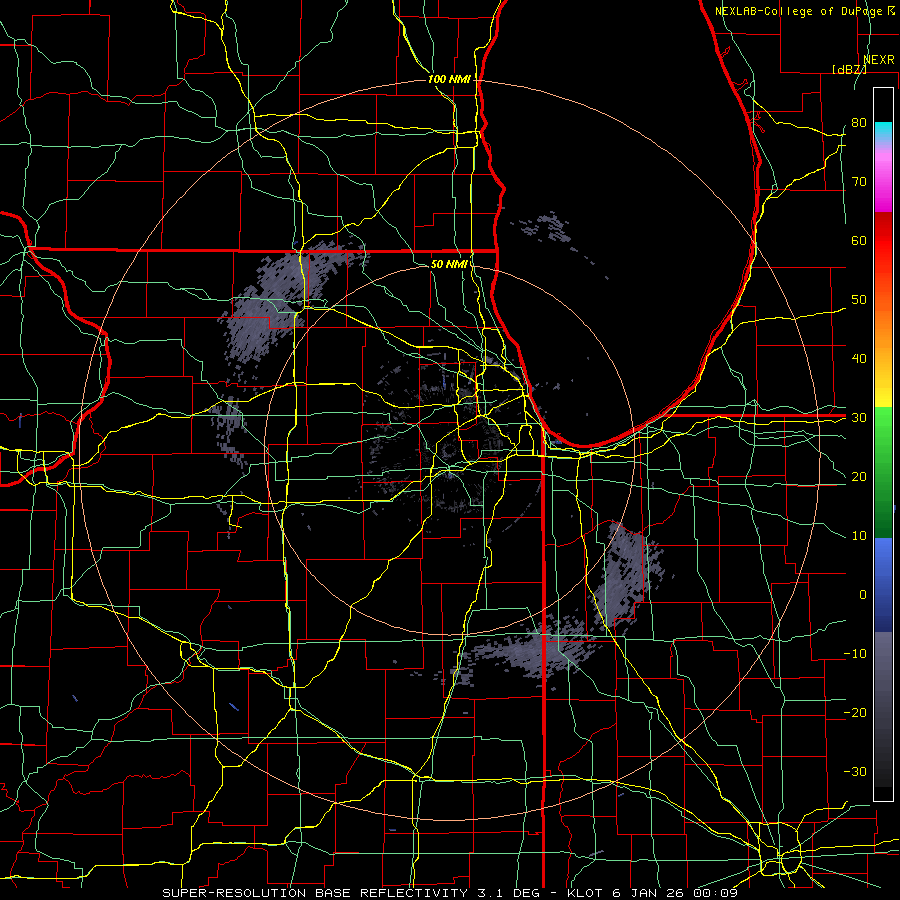Click the green segment of the reflectivity color bar
Viewport: 900px width, 900px height.
point(883,472)
